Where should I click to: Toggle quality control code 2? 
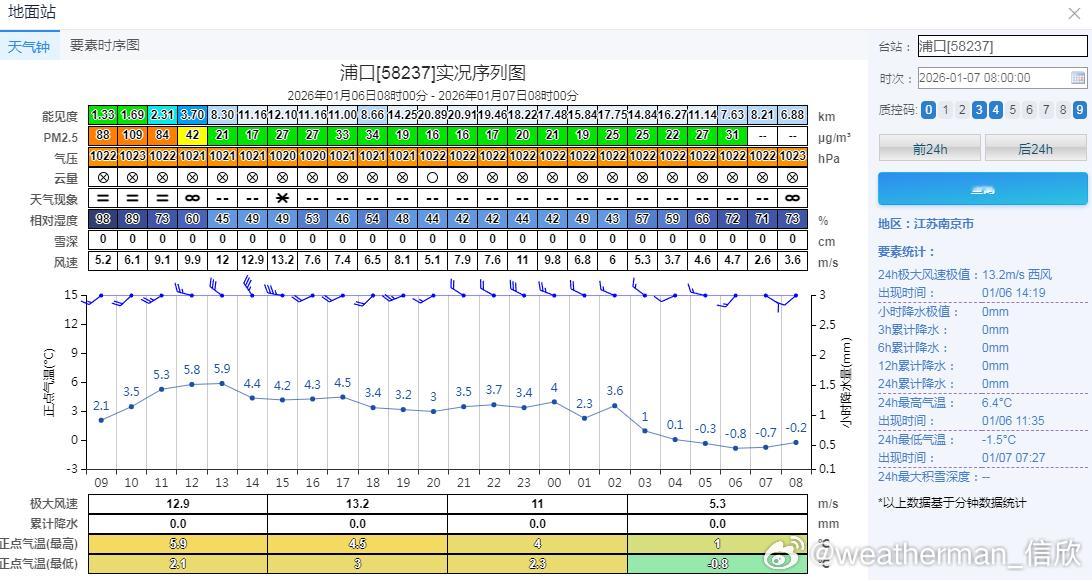point(962,109)
